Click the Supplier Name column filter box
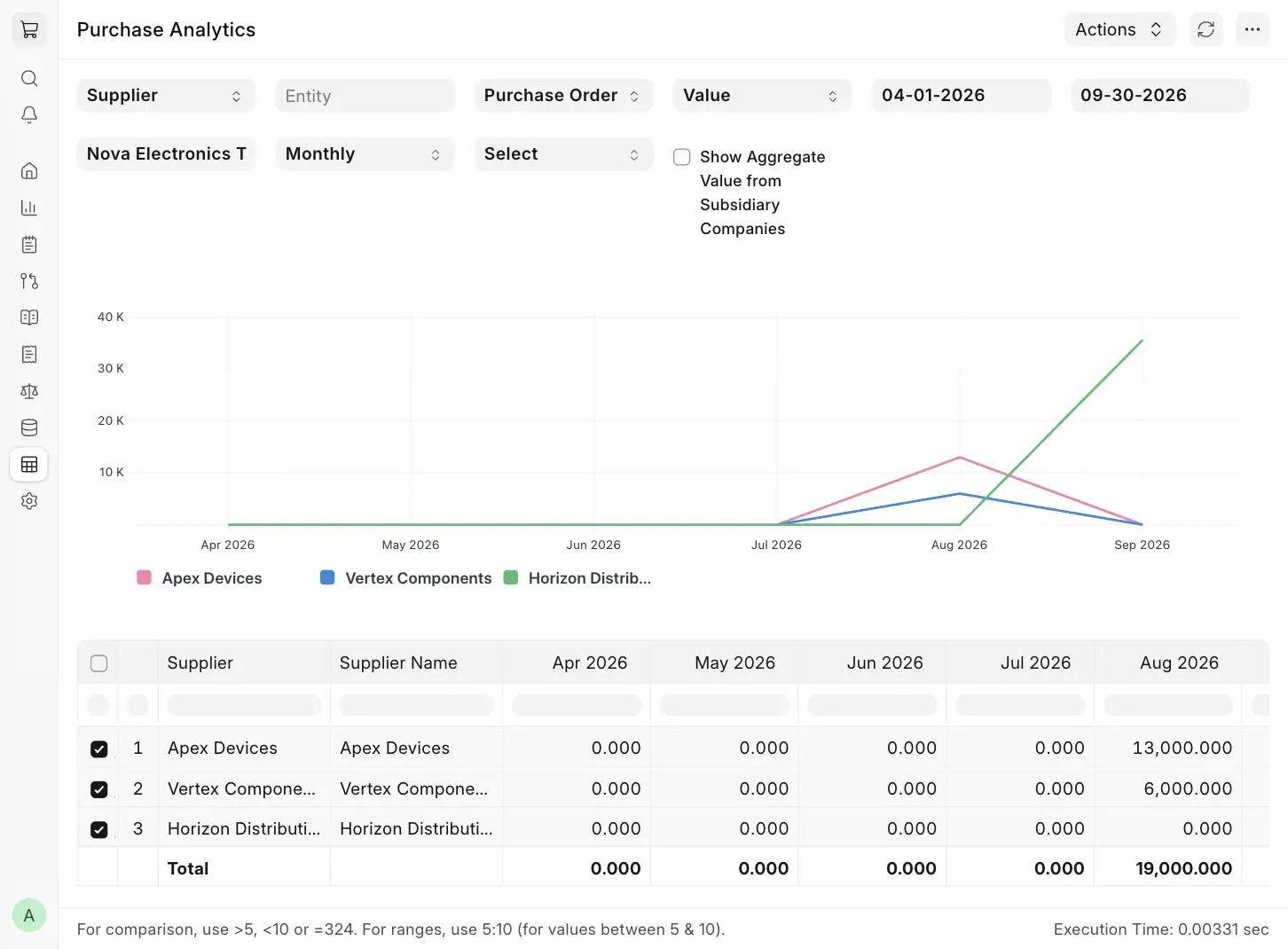 (x=416, y=705)
